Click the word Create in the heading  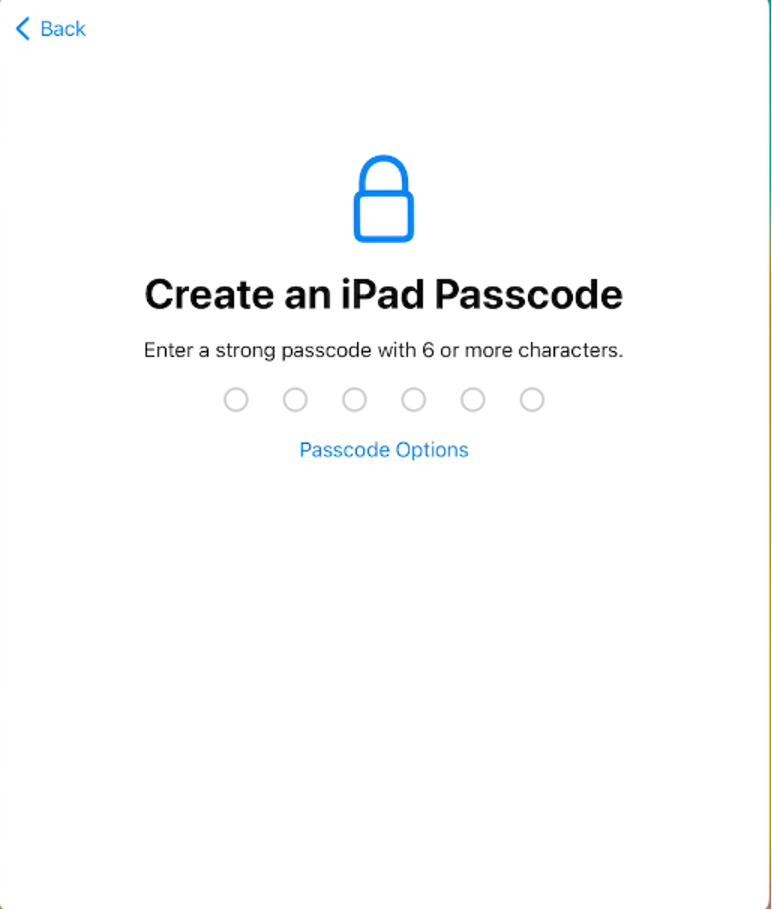(x=210, y=294)
